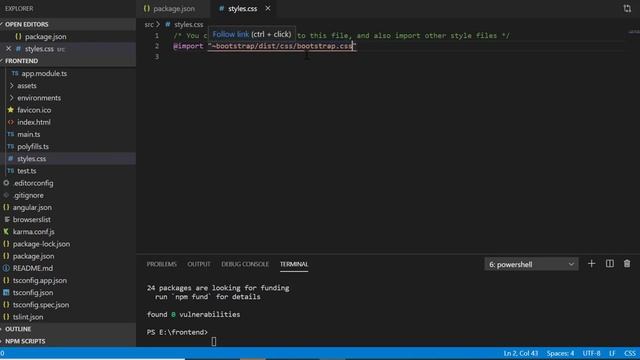The image size is (640, 360).
Task: Click the EXPLORER panel title
Action: pos(19,9)
